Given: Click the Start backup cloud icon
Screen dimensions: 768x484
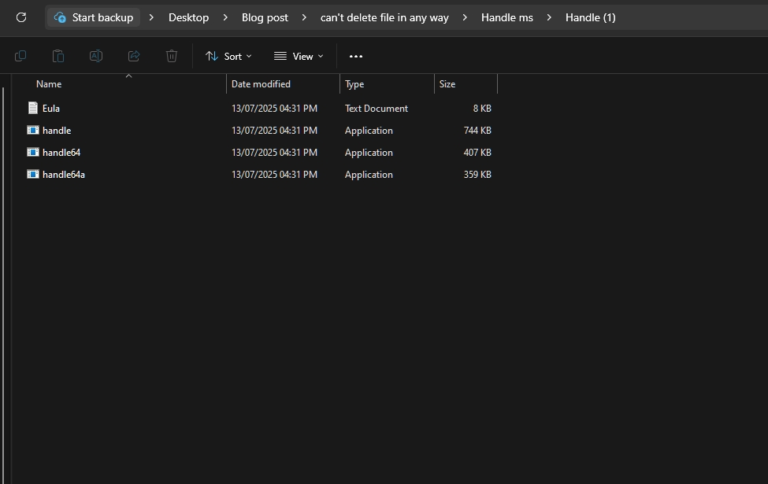Looking at the screenshot, I should pos(60,18).
